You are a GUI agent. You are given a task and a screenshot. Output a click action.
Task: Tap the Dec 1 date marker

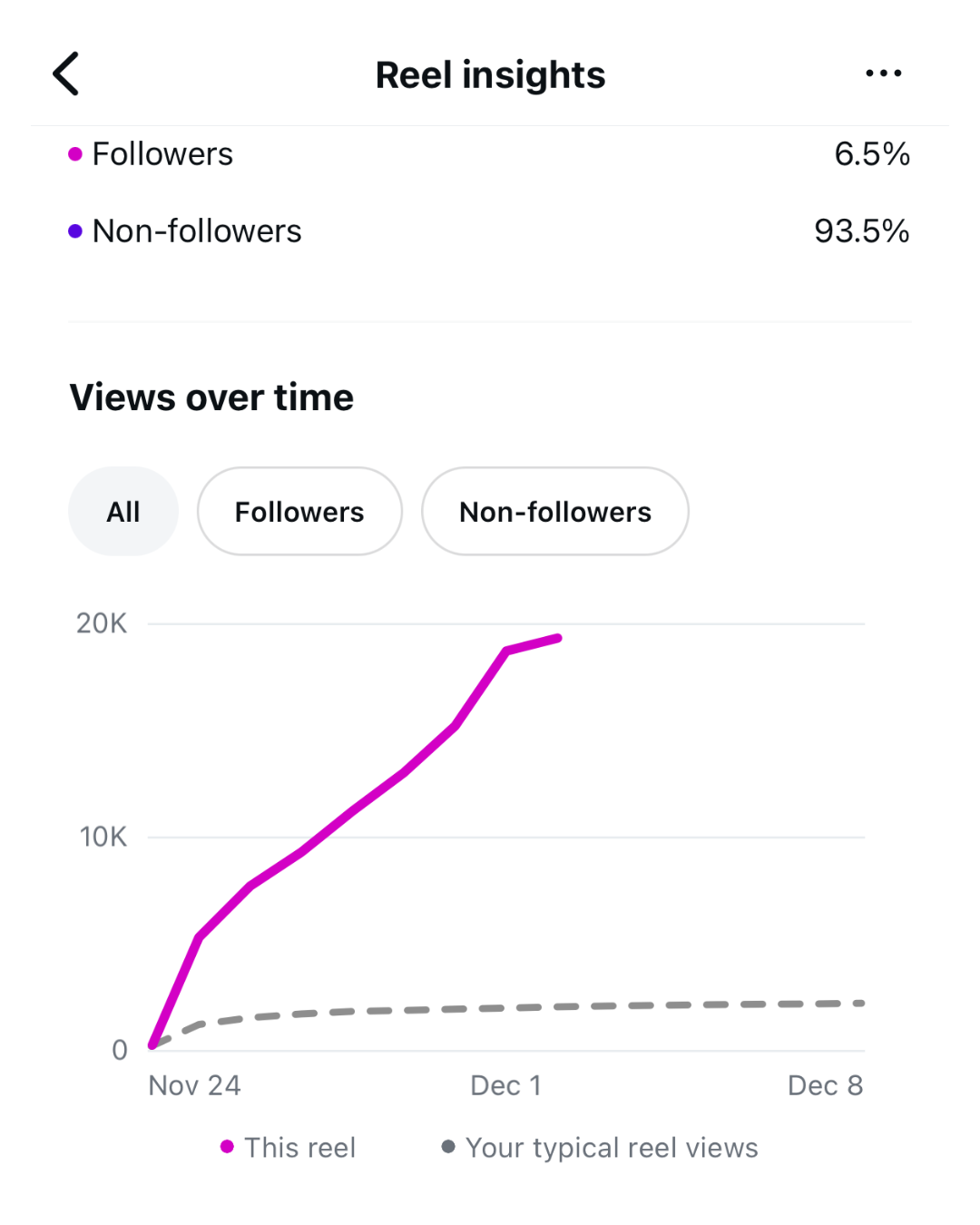click(505, 1085)
